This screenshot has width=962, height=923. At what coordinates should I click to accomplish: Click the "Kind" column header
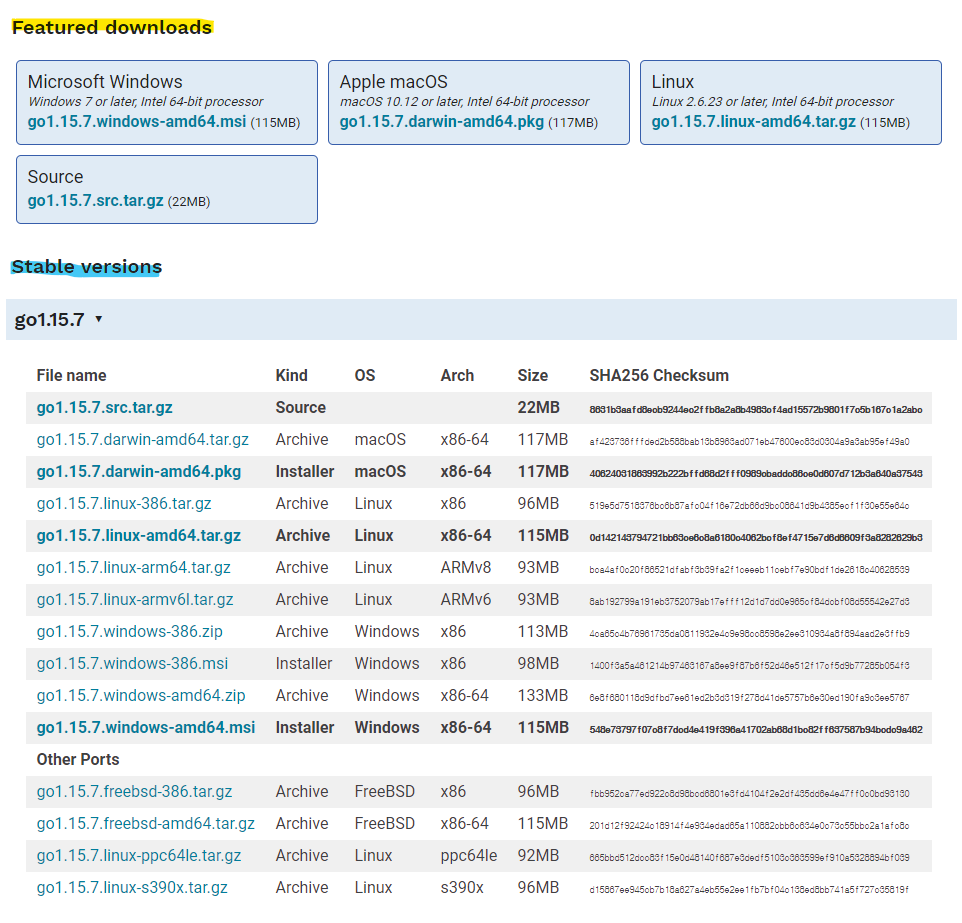coord(291,375)
